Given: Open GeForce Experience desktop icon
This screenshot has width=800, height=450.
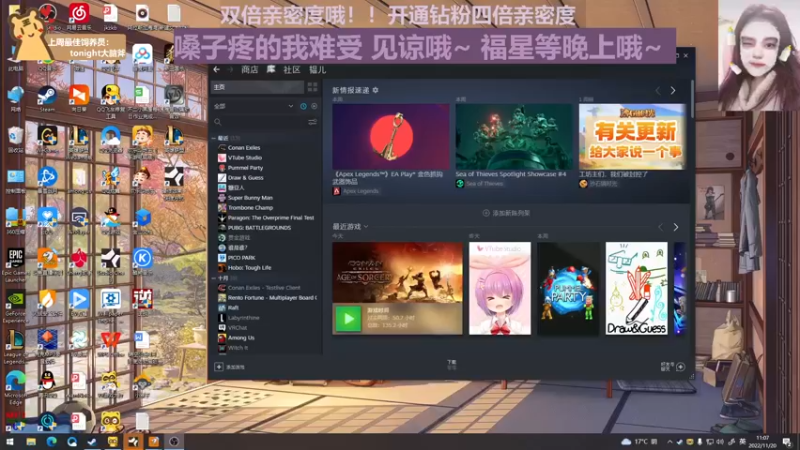Looking at the screenshot, I should pyautogui.click(x=15, y=307).
